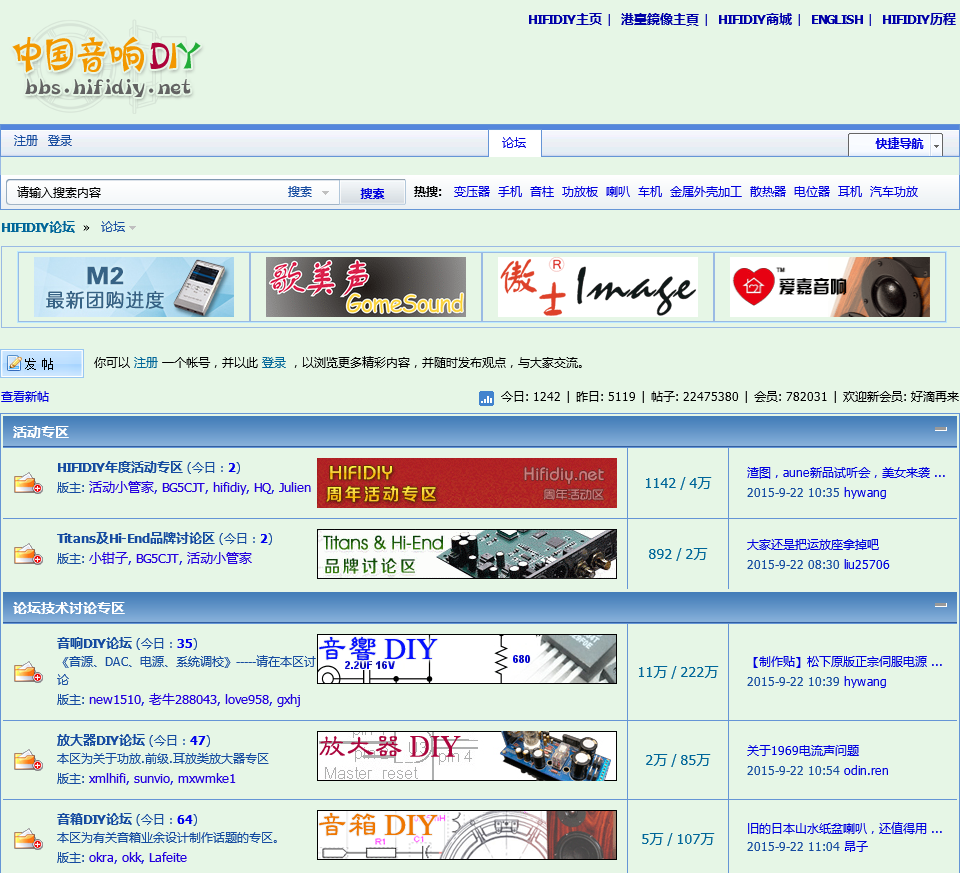Collapse the 论坛技术讨论专区 section
The width and height of the screenshot is (960, 873).
point(940,605)
